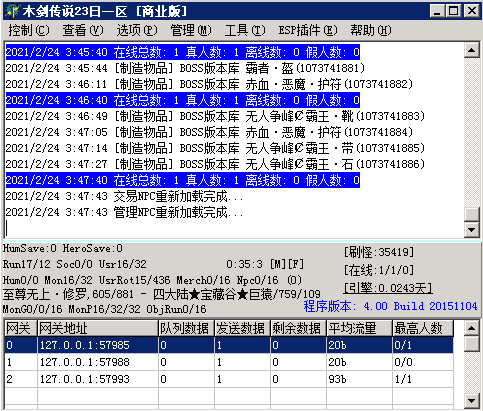Image resolution: width=483 pixels, height=411 pixels.
Task: Click the Run17/12 Soc0/0 Usr16/32 status text
Action: [x=75, y=264]
